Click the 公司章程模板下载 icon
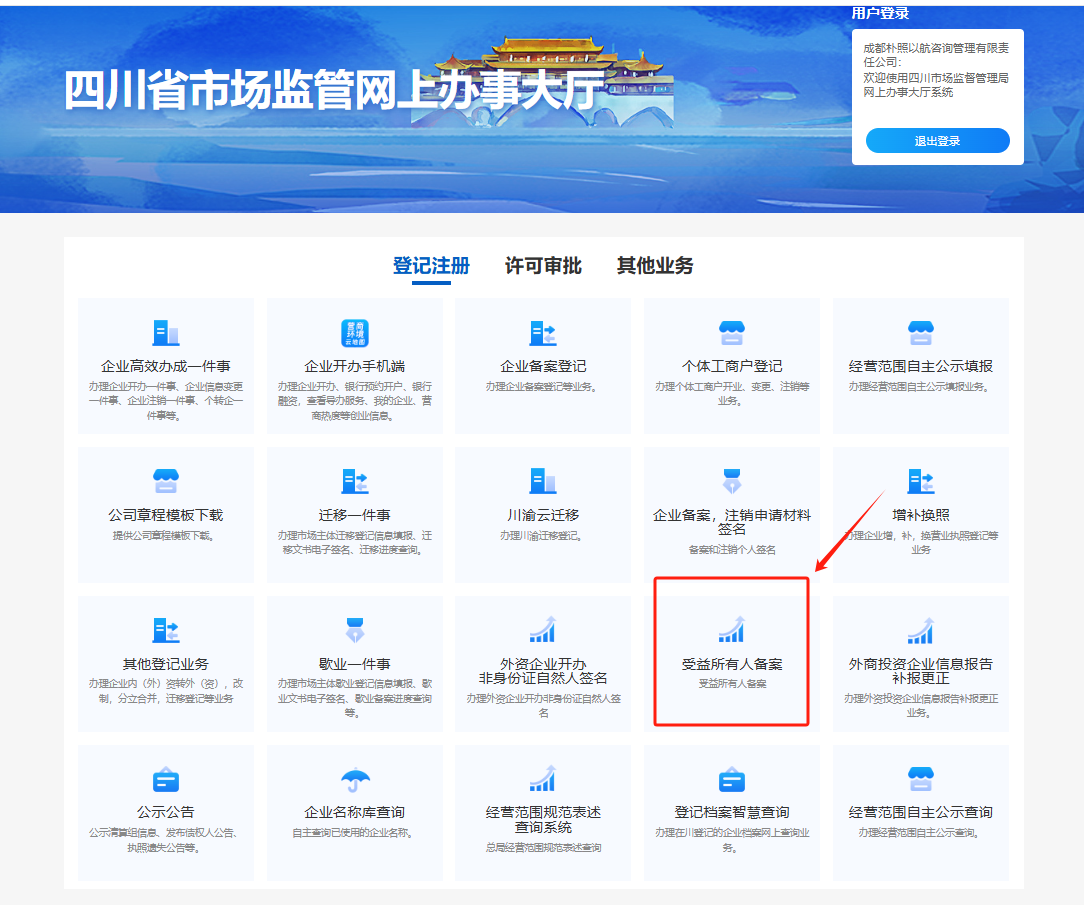1084x905 pixels. (165, 481)
